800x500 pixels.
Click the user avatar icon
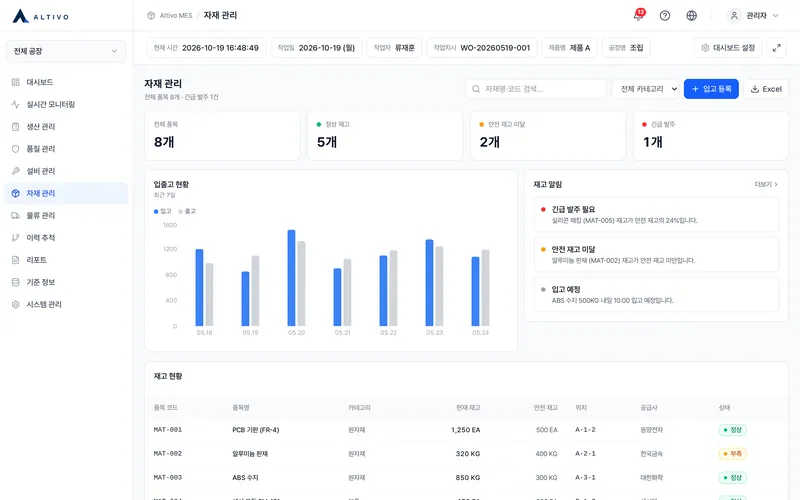pos(734,16)
